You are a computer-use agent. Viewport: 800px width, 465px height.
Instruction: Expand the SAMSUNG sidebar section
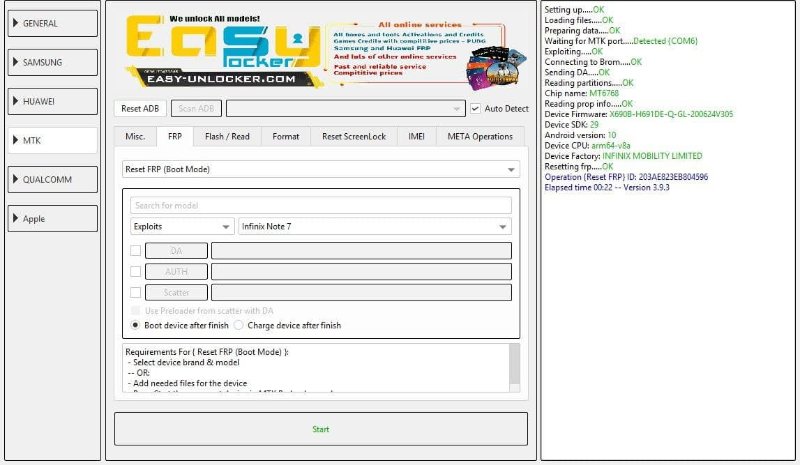coord(53,62)
